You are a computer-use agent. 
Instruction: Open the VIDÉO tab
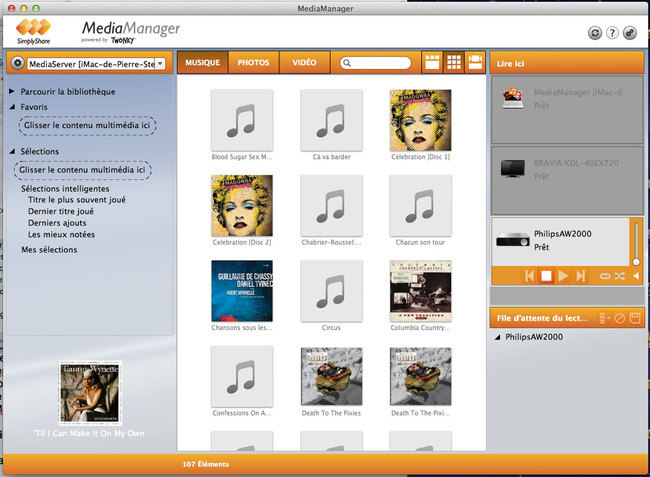pos(305,63)
